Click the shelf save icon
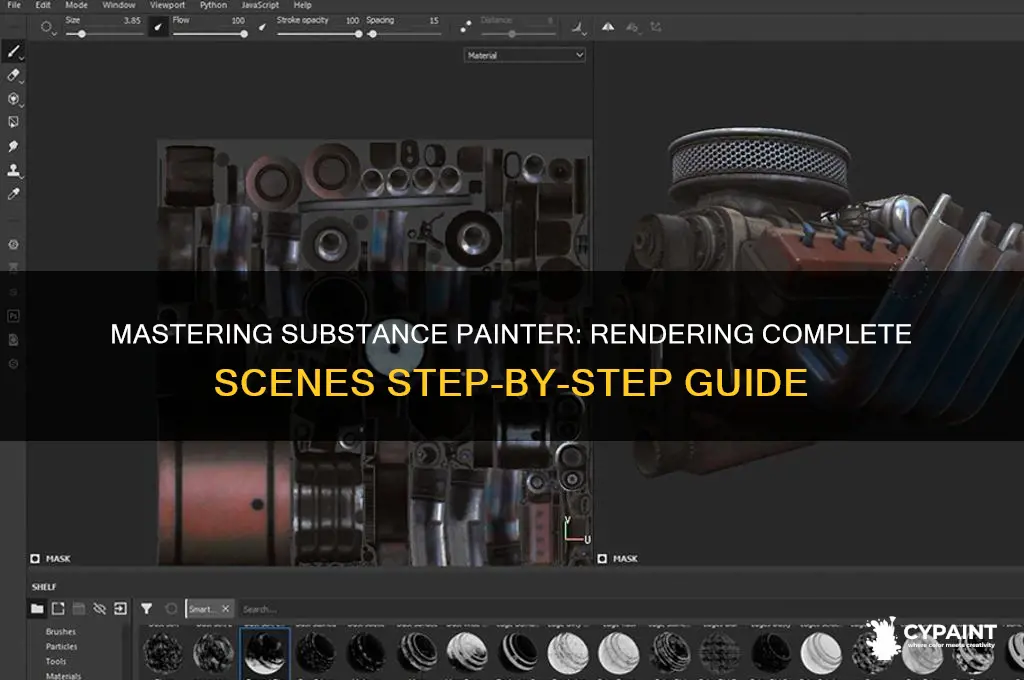 click(78, 609)
